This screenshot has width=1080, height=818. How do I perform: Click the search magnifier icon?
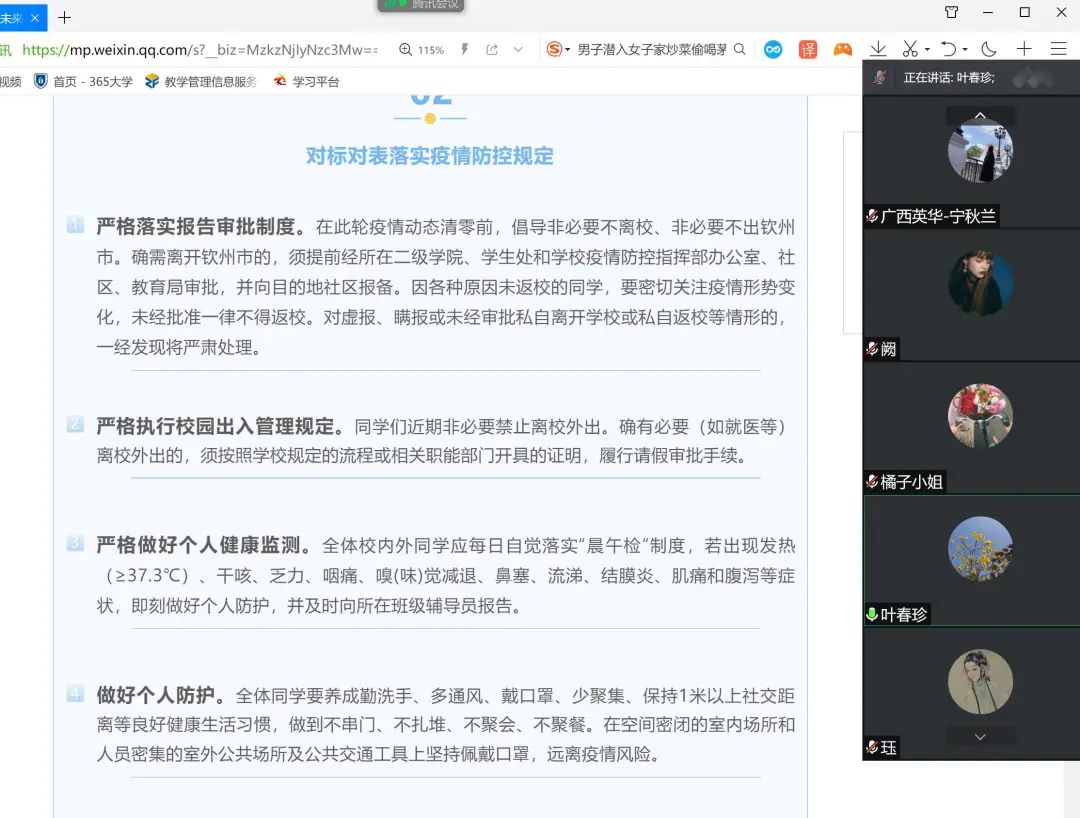point(740,49)
